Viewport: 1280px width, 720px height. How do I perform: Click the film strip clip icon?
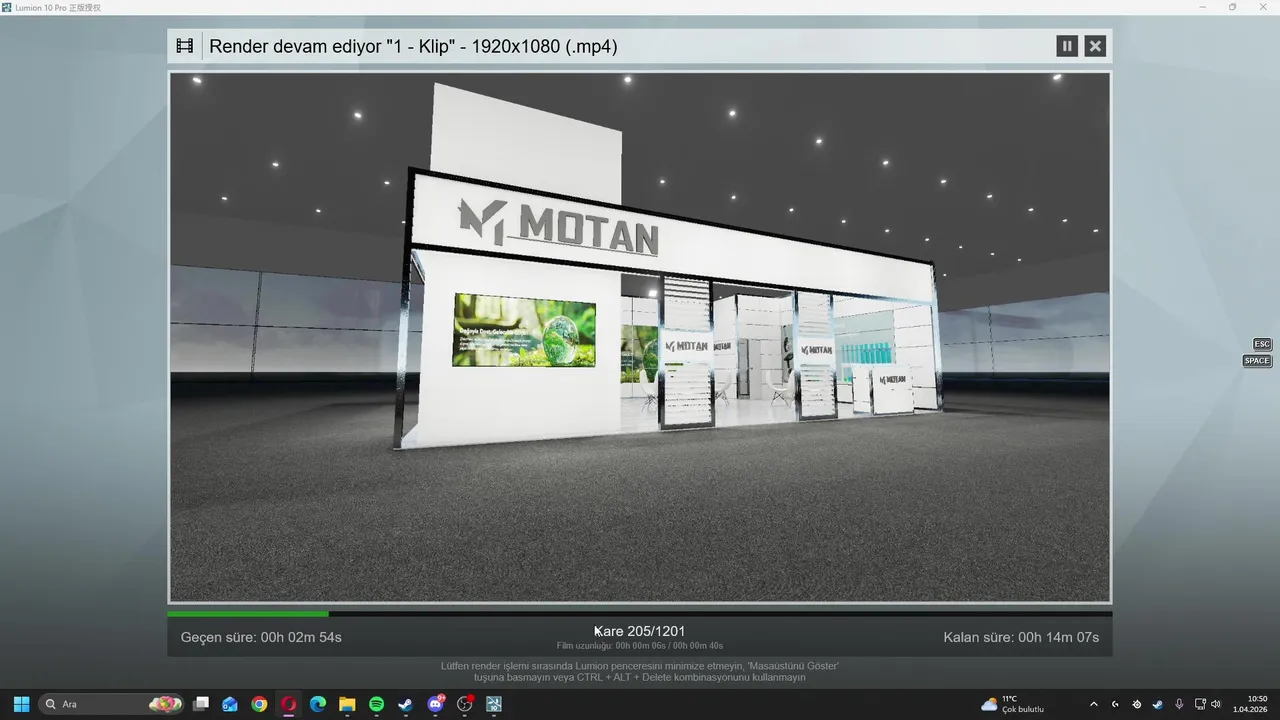[185, 46]
